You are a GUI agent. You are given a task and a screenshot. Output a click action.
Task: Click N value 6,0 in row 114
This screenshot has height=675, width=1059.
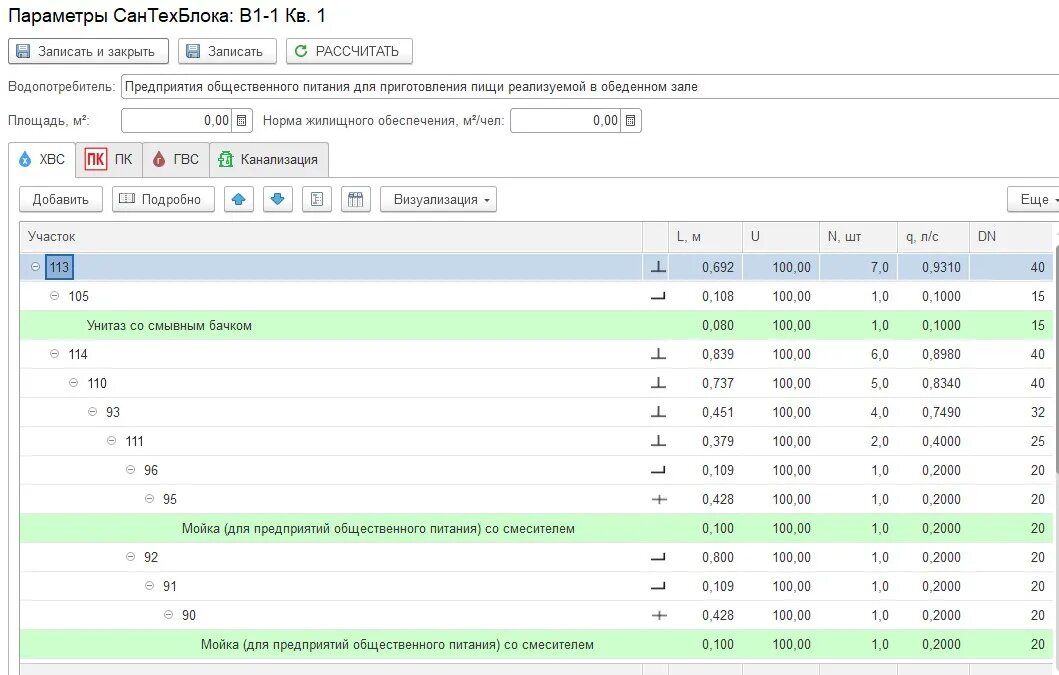click(x=880, y=355)
